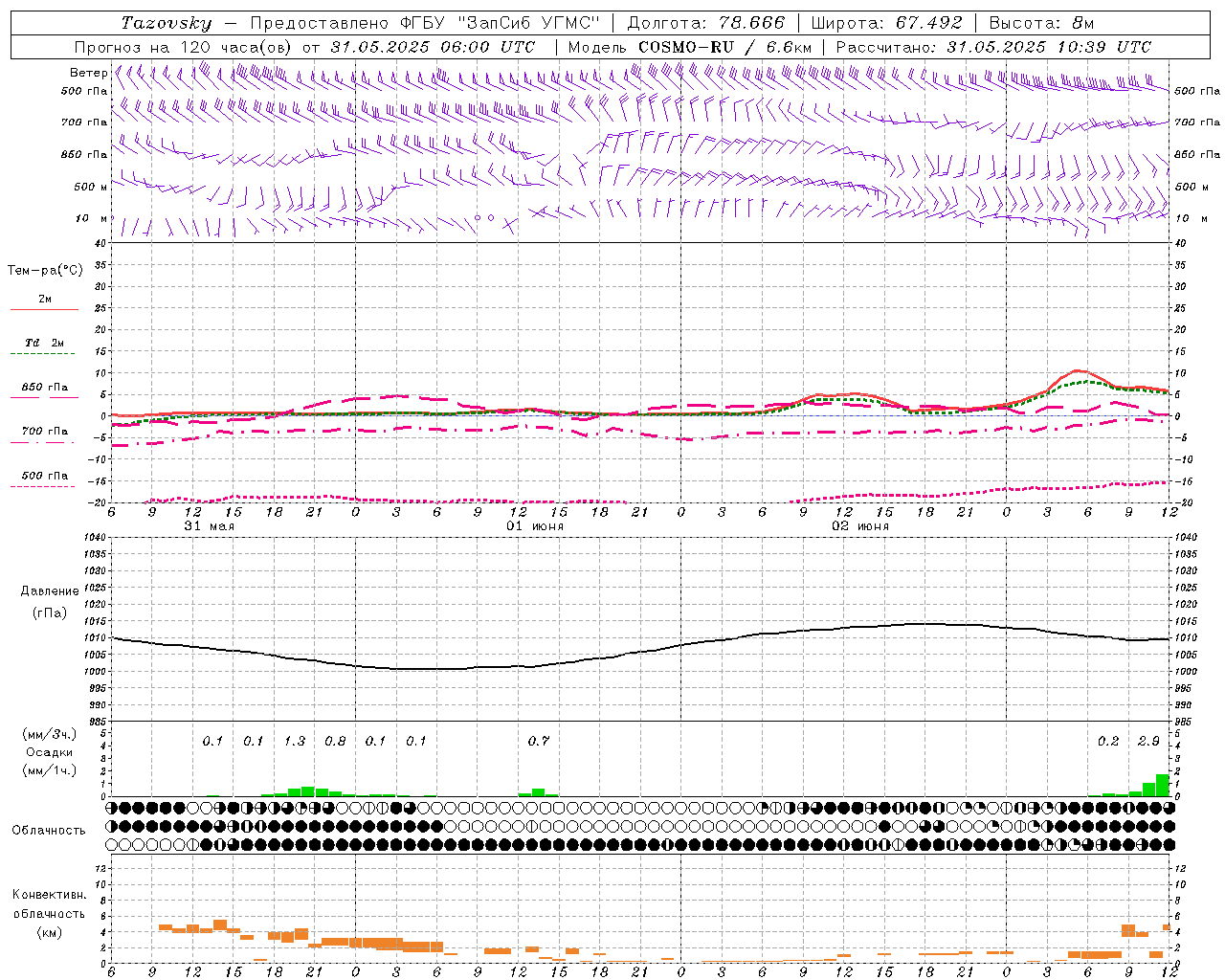The image size is (1225, 980).
Task: Click the "0.7" precipitation amount value
Action: (x=539, y=742)
